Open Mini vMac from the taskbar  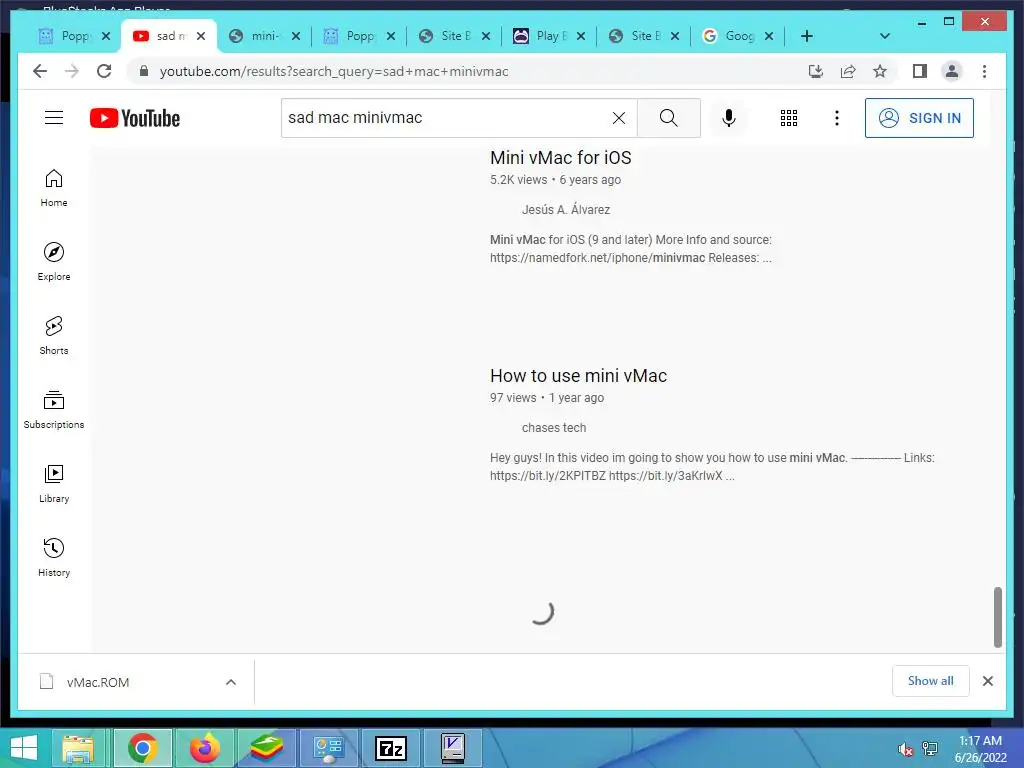453,748
